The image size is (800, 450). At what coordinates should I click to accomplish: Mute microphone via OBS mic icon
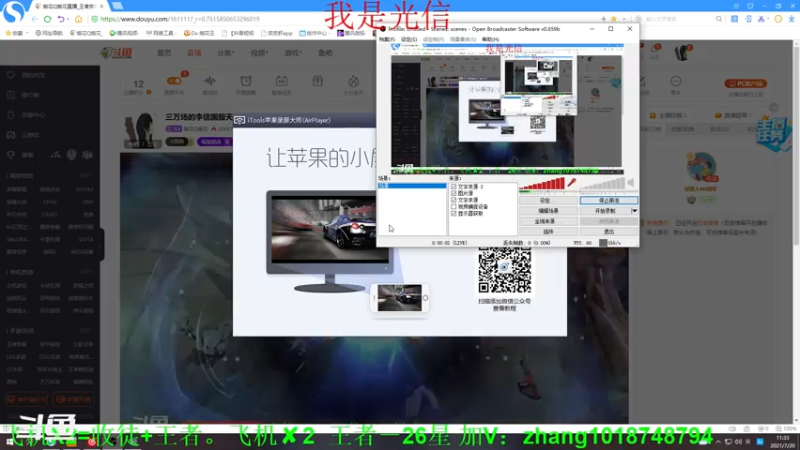[571, 183]
